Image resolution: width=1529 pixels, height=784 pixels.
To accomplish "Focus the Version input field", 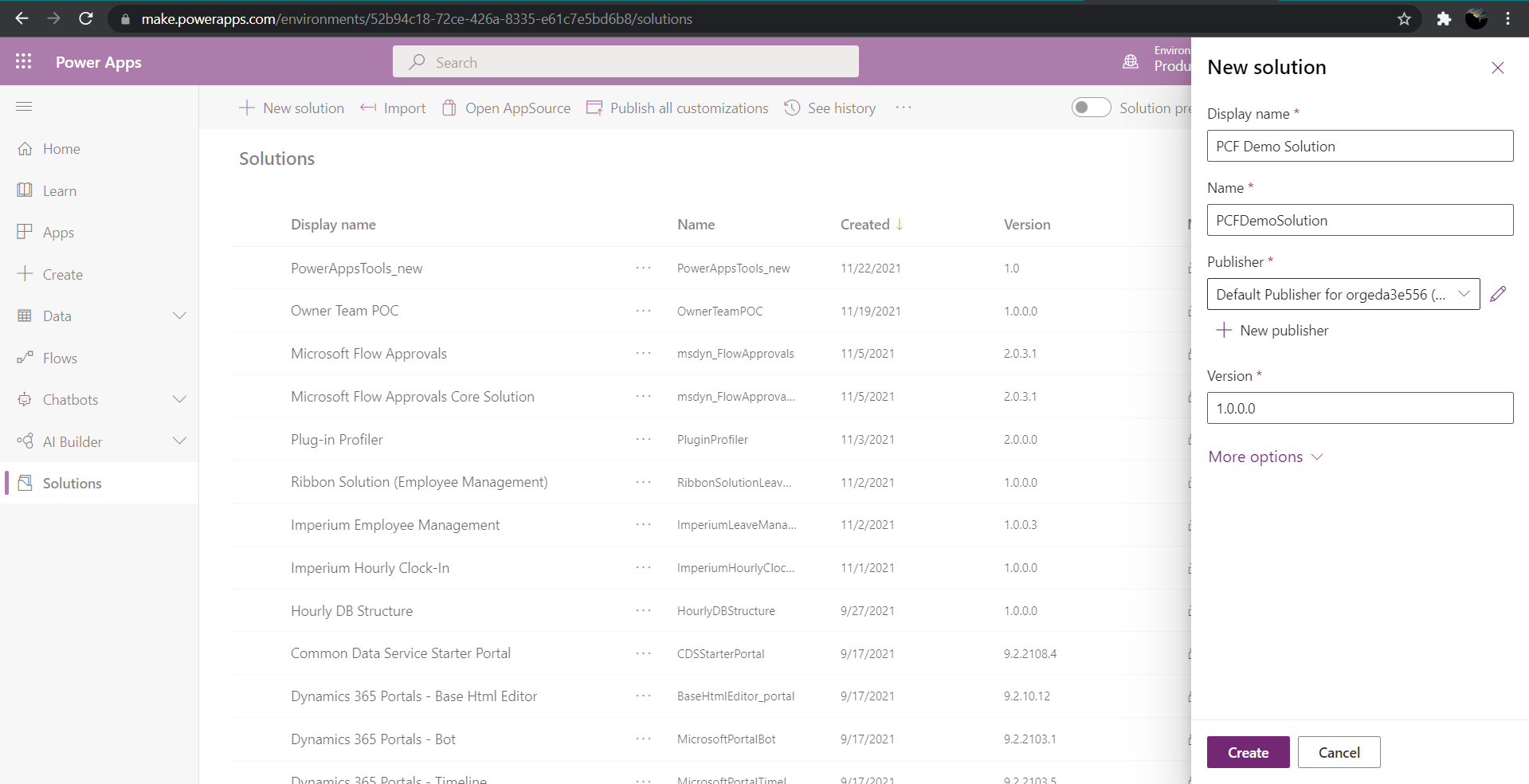I will click(x=1360, y=408).
